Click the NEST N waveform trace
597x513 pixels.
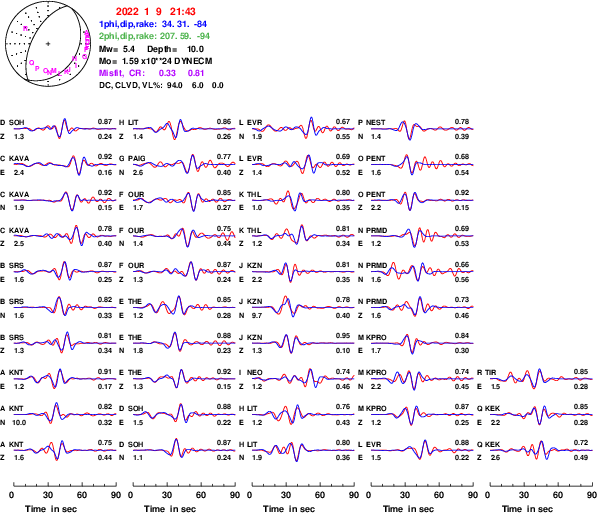pyautogui.click(x=422, y=129)
